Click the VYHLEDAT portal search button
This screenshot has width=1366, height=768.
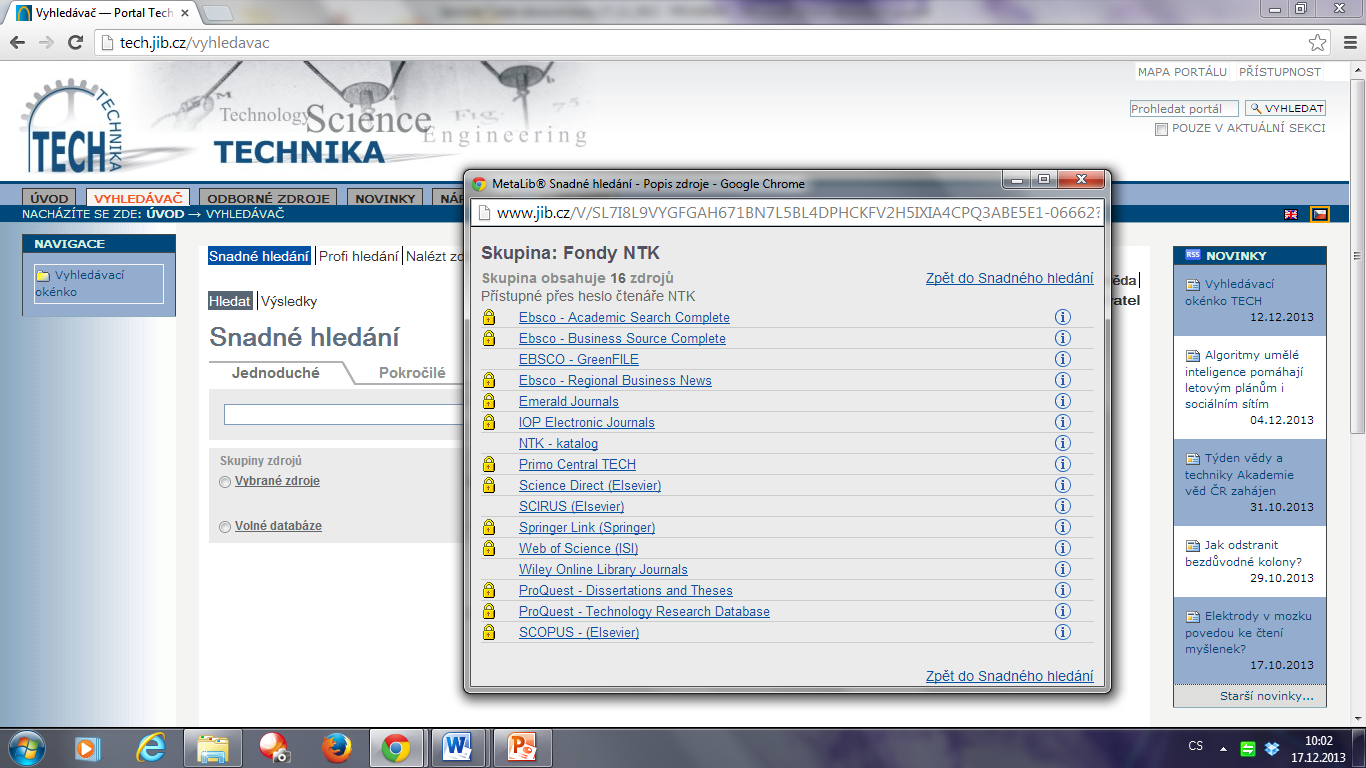1286,108
